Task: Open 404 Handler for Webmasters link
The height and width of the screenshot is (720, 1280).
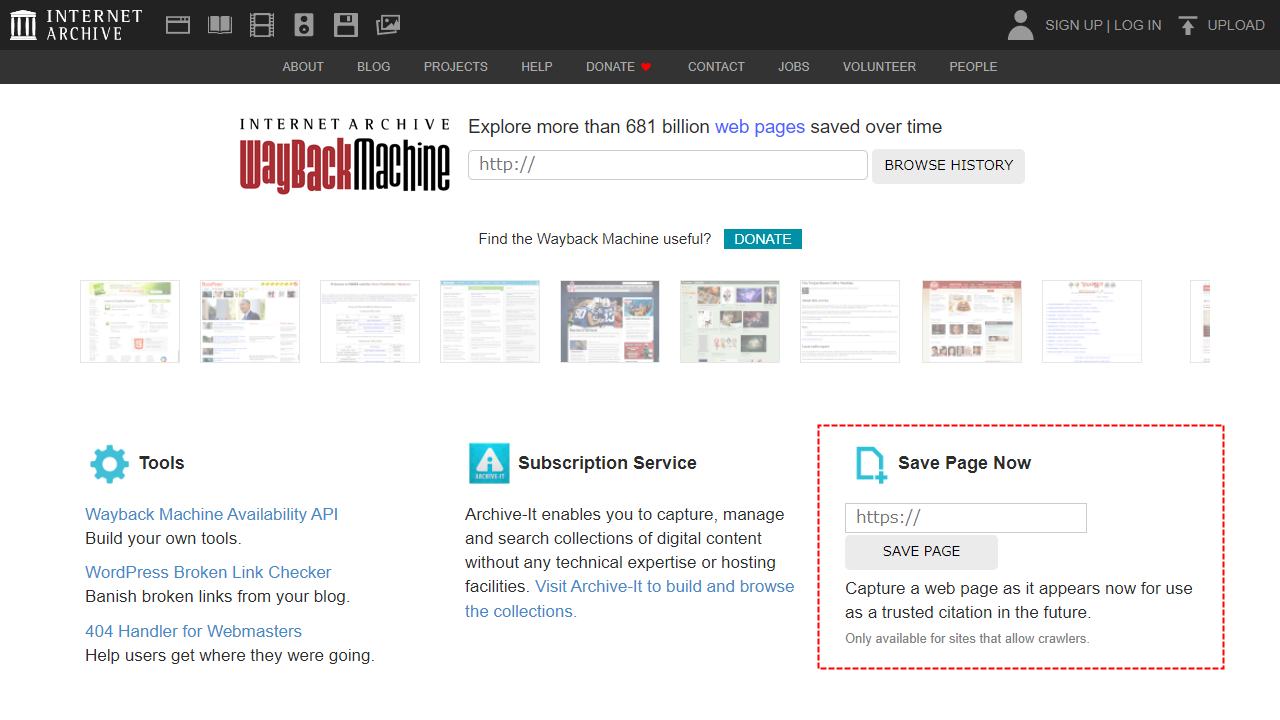Action: [x=193, y=631]
